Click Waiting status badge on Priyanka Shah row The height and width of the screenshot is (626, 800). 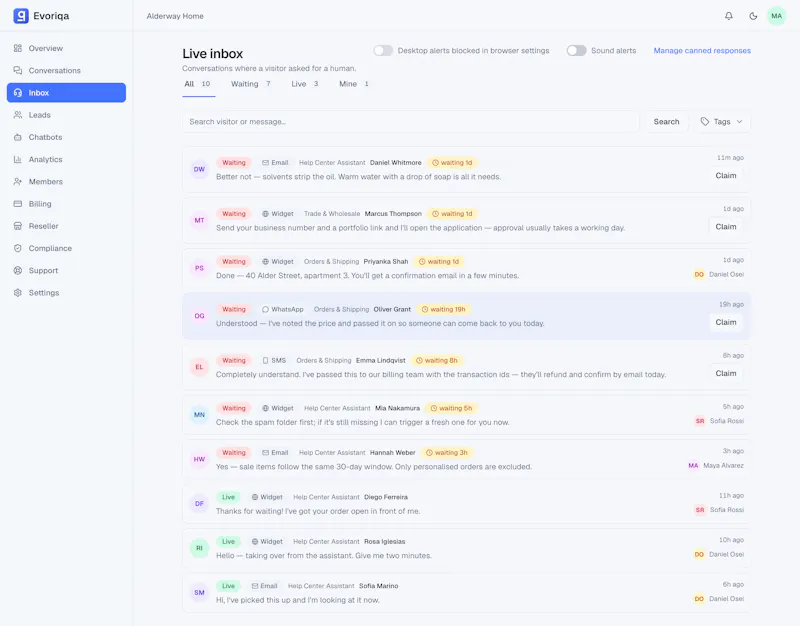[x=234, y=262]
